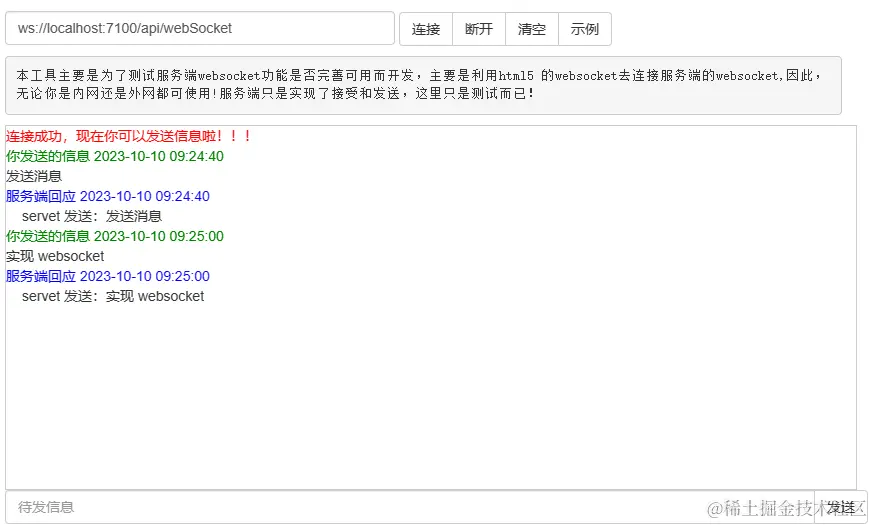Click the sent text 发送消息

point(34,176)
